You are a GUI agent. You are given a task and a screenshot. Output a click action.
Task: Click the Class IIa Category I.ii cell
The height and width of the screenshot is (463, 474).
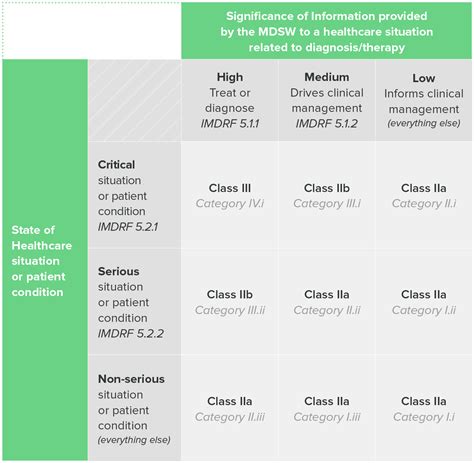424,302
